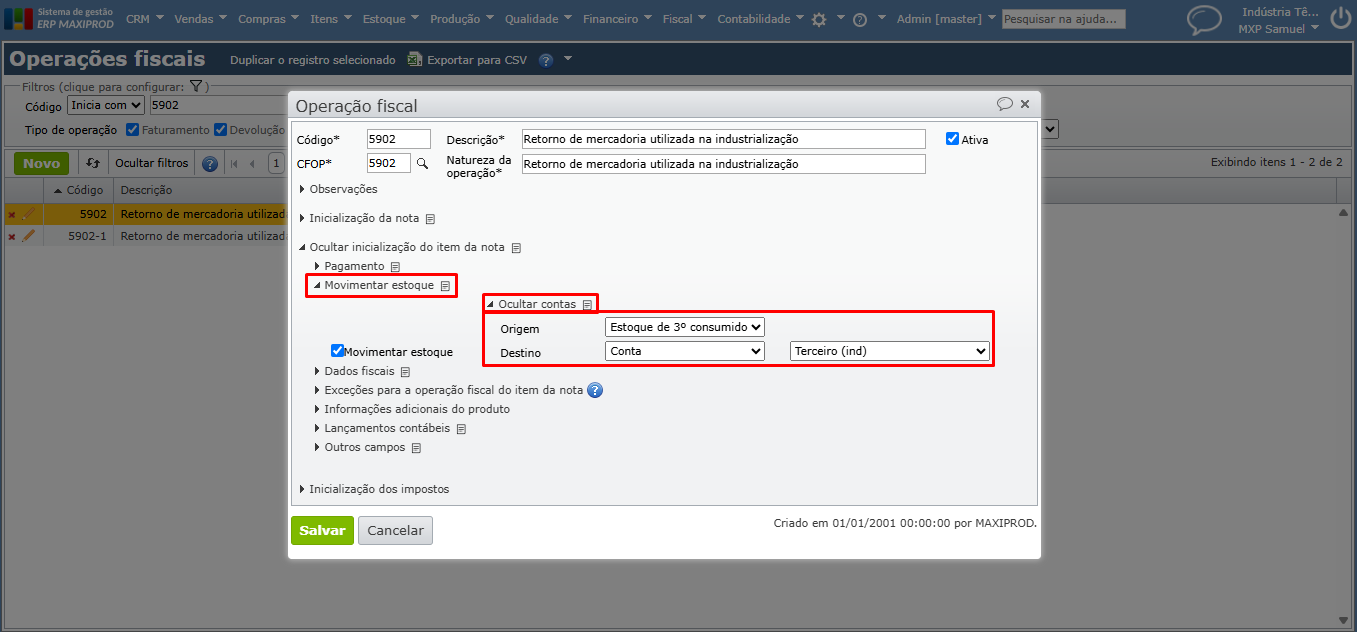
Task: Expand Informações adicionais do produto
Action: tap(412, 409)
